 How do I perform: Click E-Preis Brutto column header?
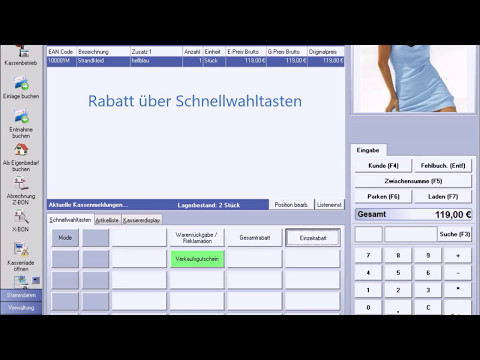246,52
